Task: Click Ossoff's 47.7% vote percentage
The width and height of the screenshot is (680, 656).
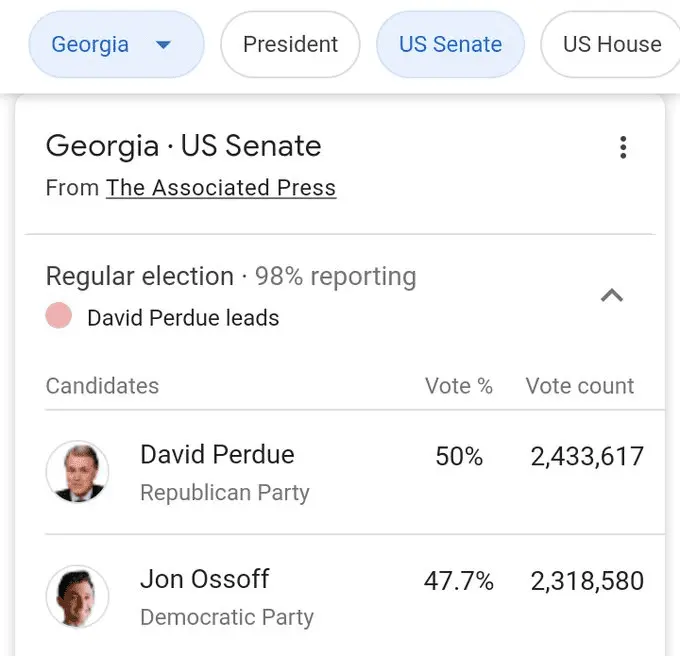Action: click(459, 581)
